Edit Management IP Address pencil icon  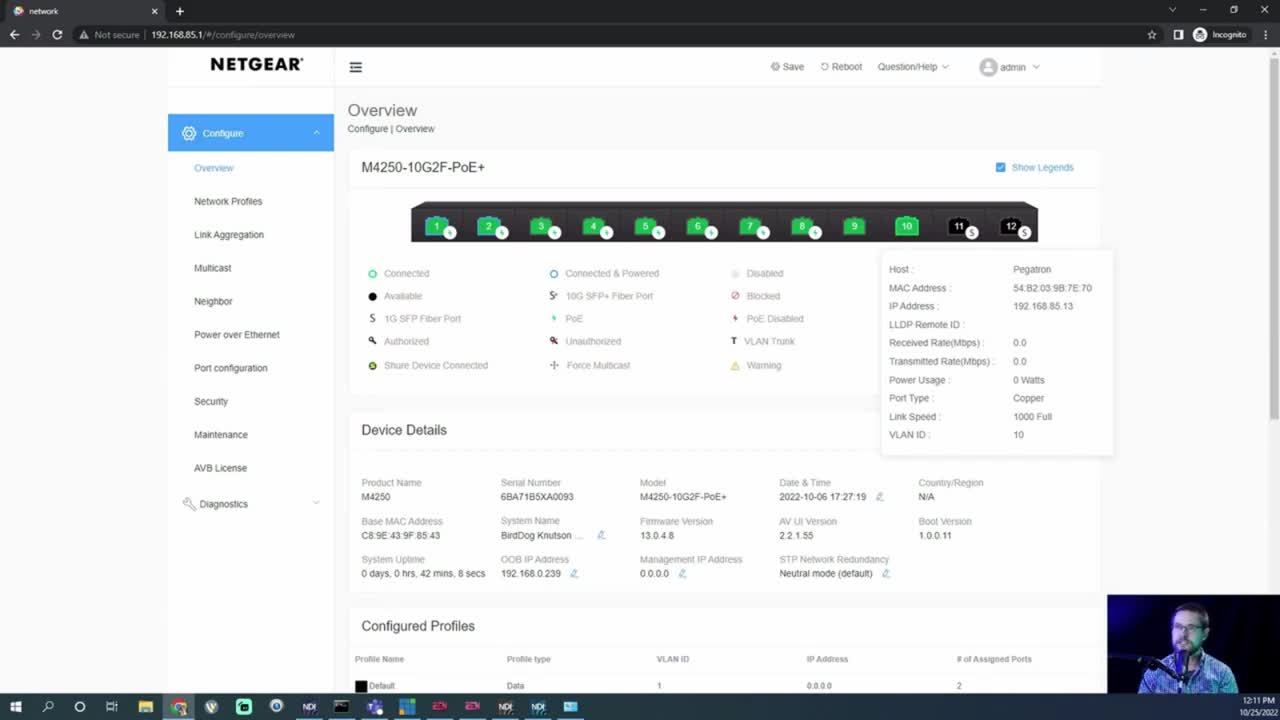pyautogui.click(x=682, y=574)
